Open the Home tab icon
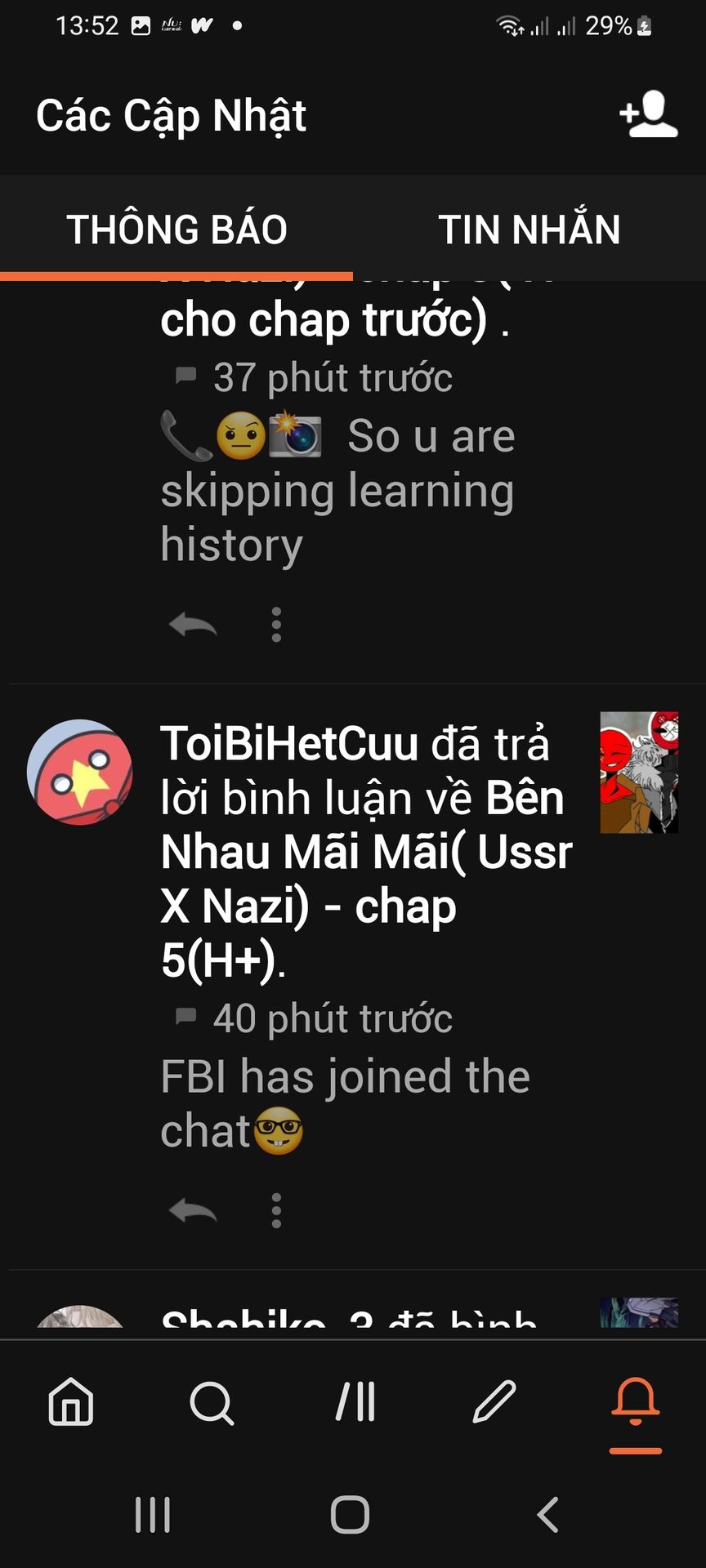This screenshot has width=706, height=1568. coord(71,1402)
